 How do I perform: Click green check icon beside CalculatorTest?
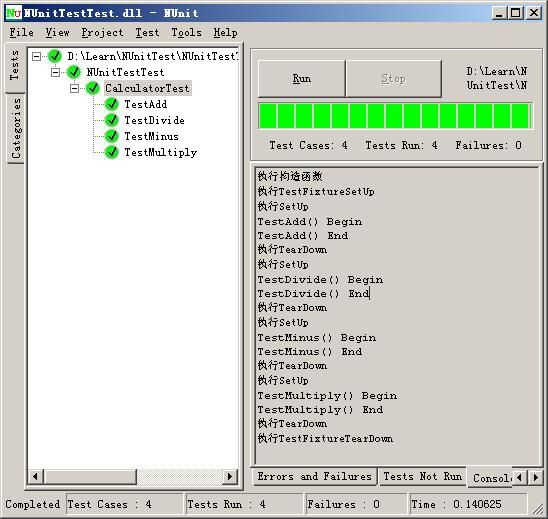(92, 88)
